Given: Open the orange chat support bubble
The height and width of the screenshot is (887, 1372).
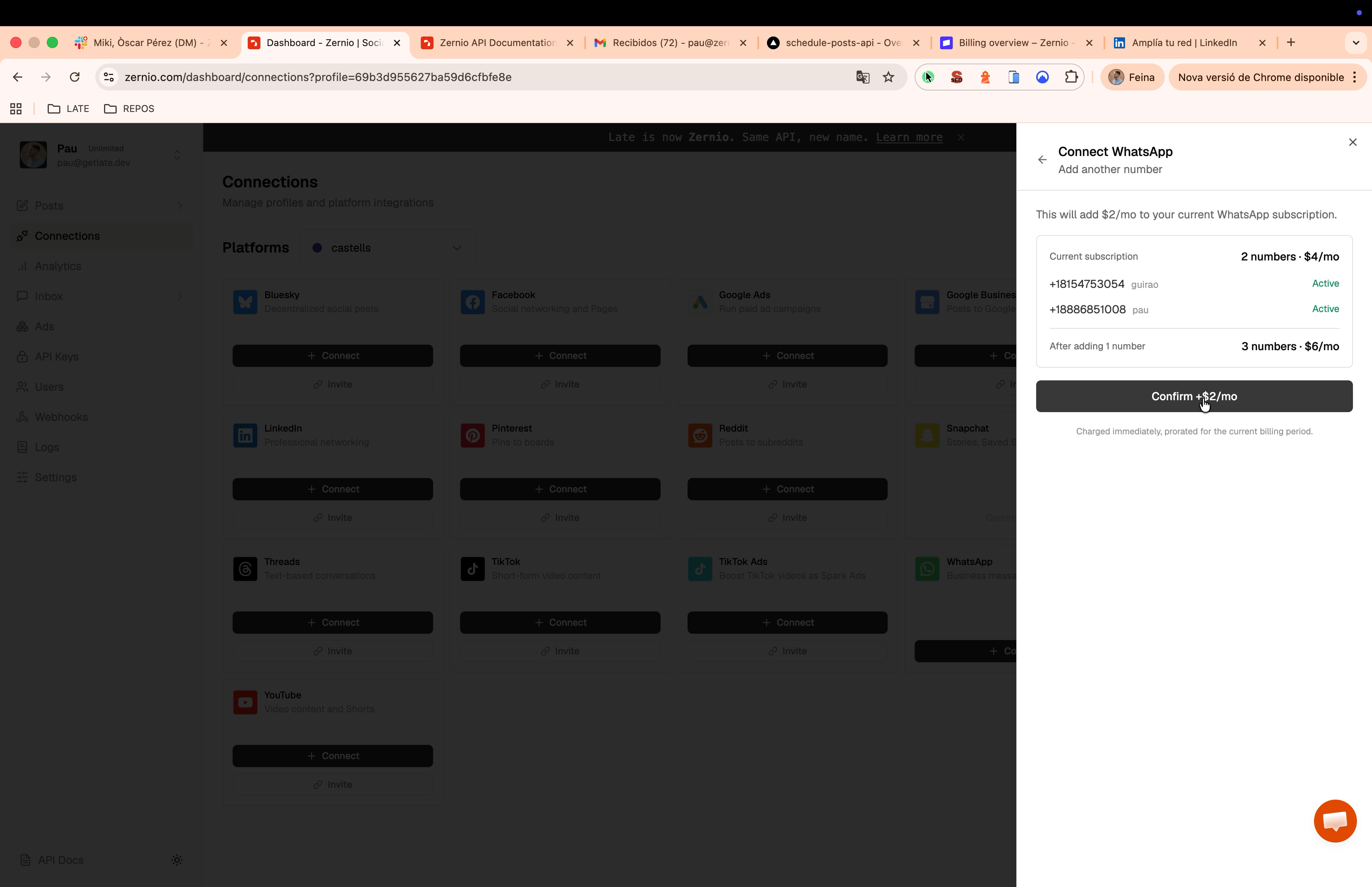Looking at the screenshot, I should click(1335, 820).
